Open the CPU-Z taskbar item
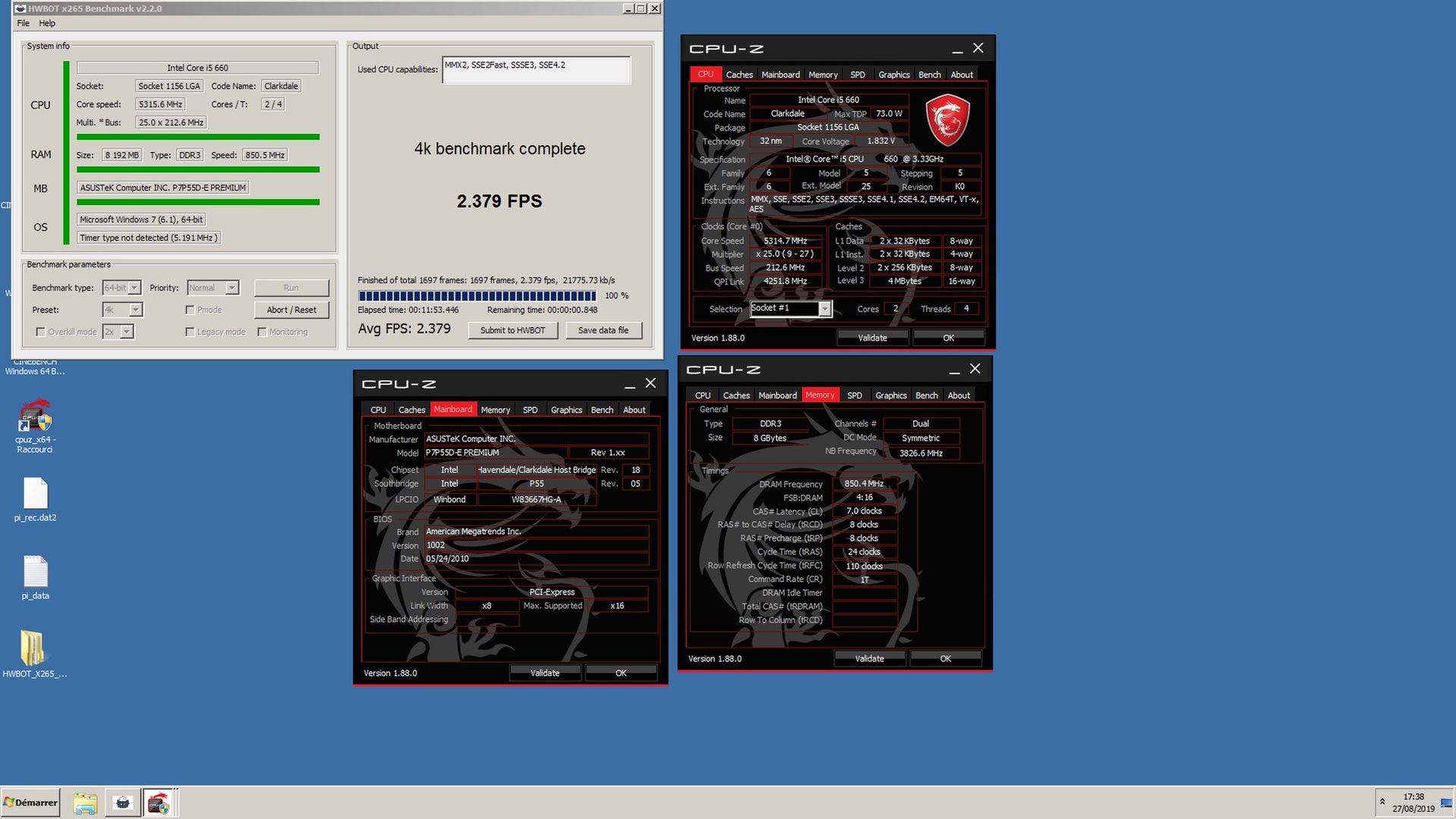The width and height of the screenshot is (1456, 819). [159, 803]
